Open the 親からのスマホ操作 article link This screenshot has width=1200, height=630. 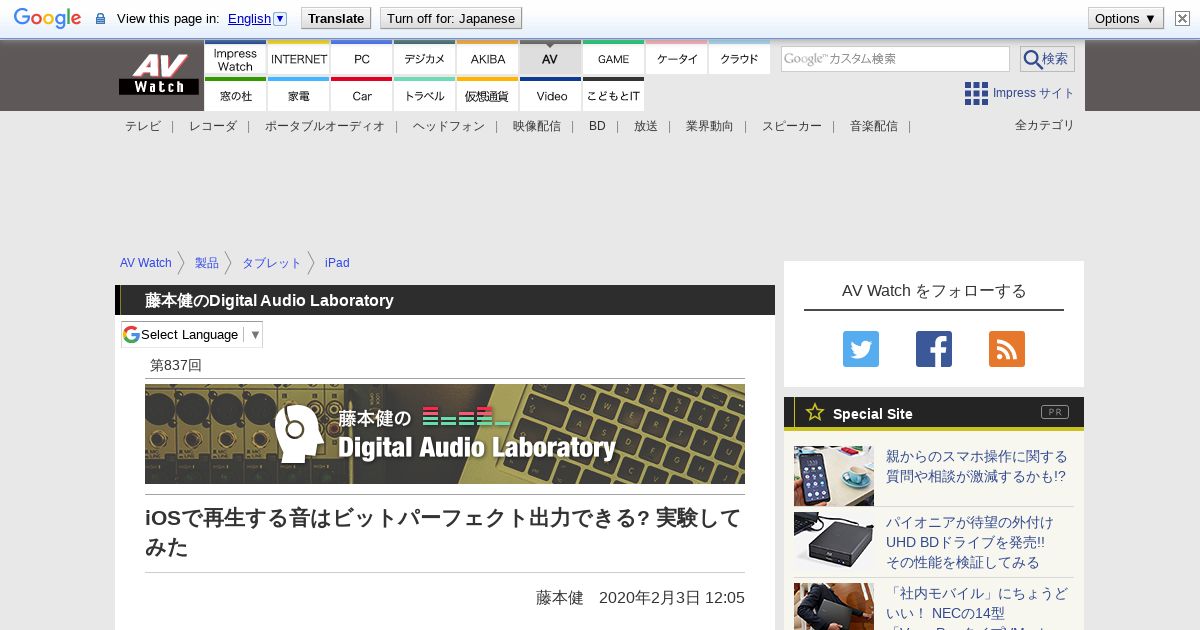click(976, 467)
